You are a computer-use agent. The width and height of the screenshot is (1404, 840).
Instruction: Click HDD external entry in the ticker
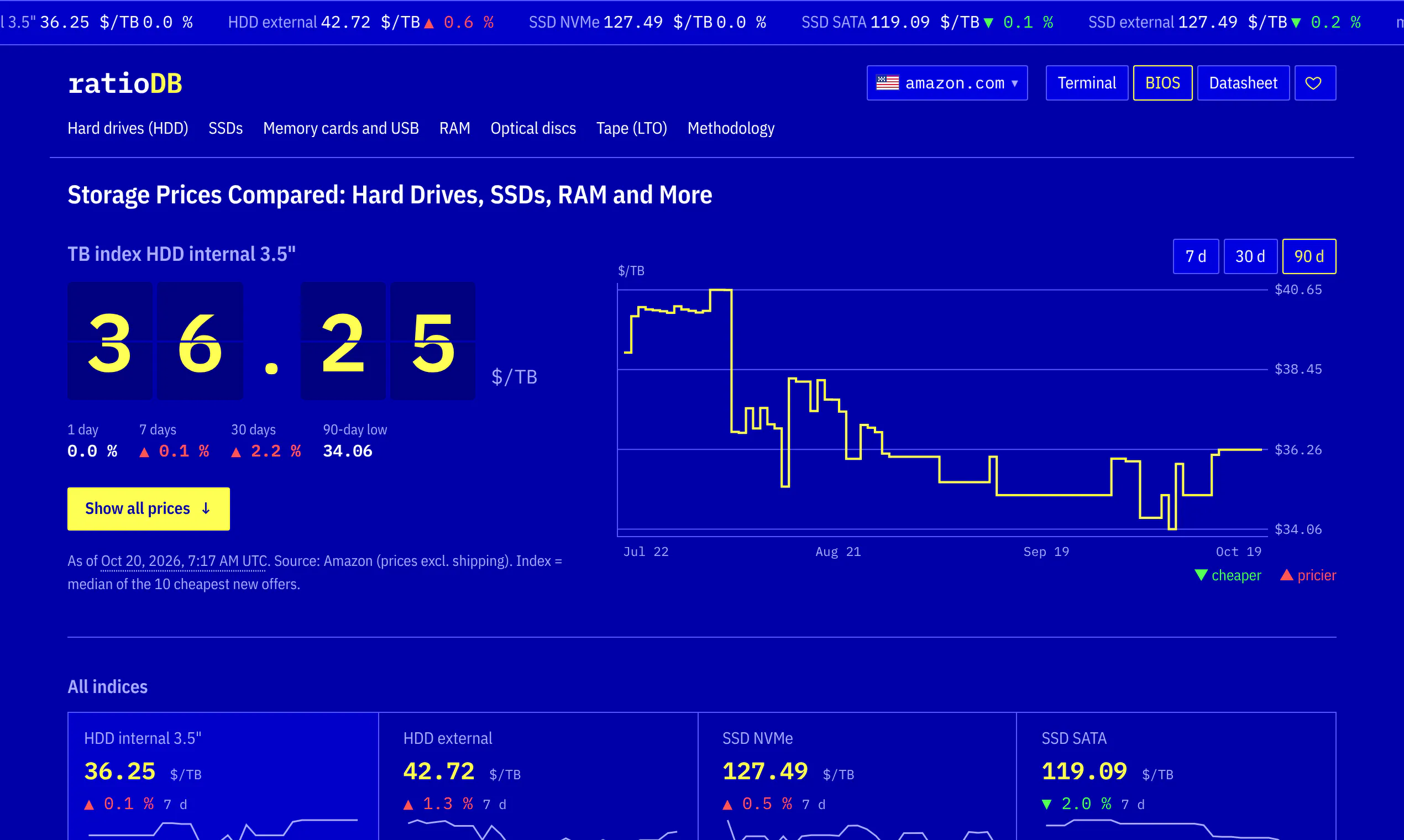(360, 22)
